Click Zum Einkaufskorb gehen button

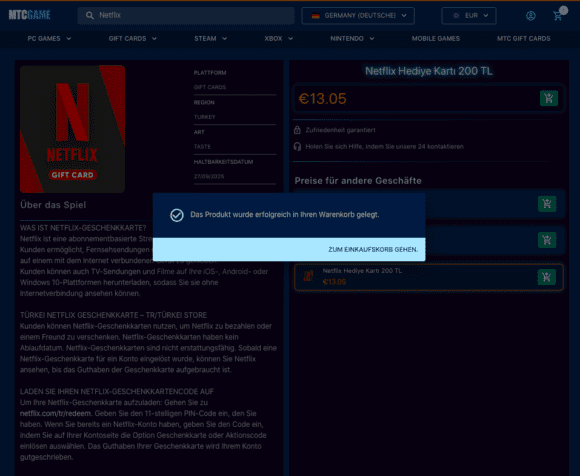pyautogui.click(x=373, y=250)
